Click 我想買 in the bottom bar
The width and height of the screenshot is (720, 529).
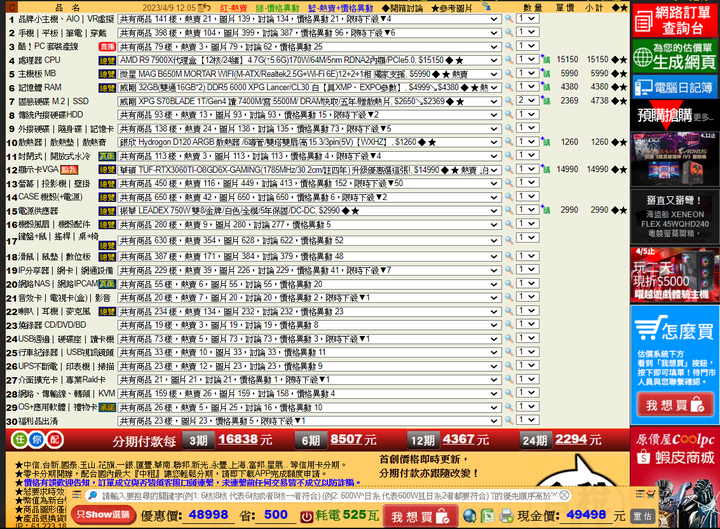(x=420, y=517)
